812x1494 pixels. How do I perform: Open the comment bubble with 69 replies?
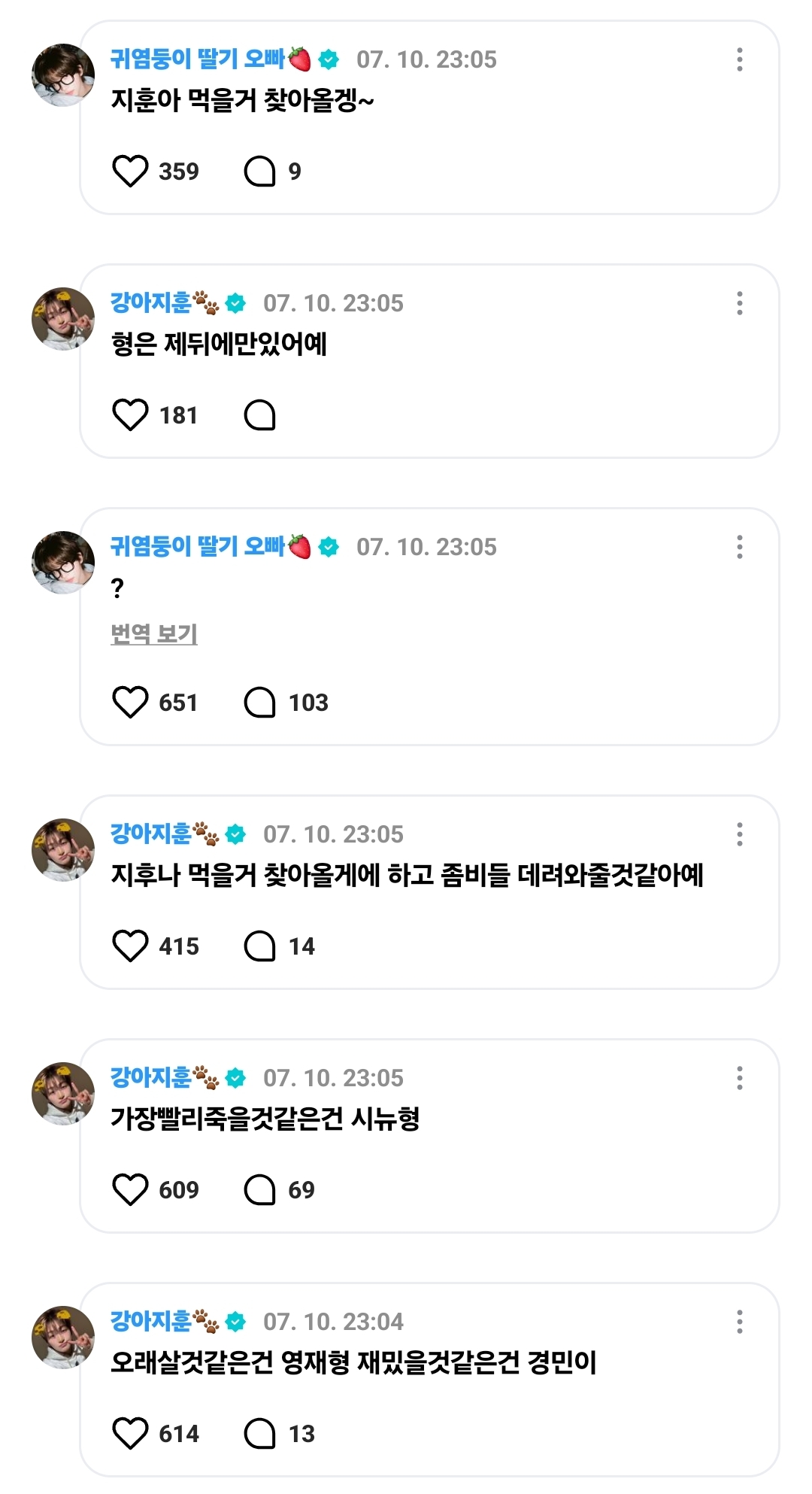[260, 1190]
